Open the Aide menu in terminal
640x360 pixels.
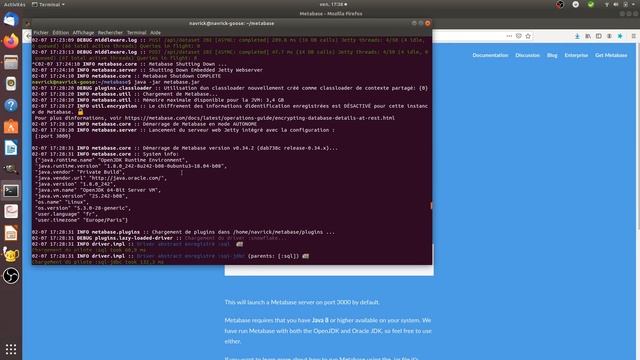pyautogui.click(x=156, y=33)
